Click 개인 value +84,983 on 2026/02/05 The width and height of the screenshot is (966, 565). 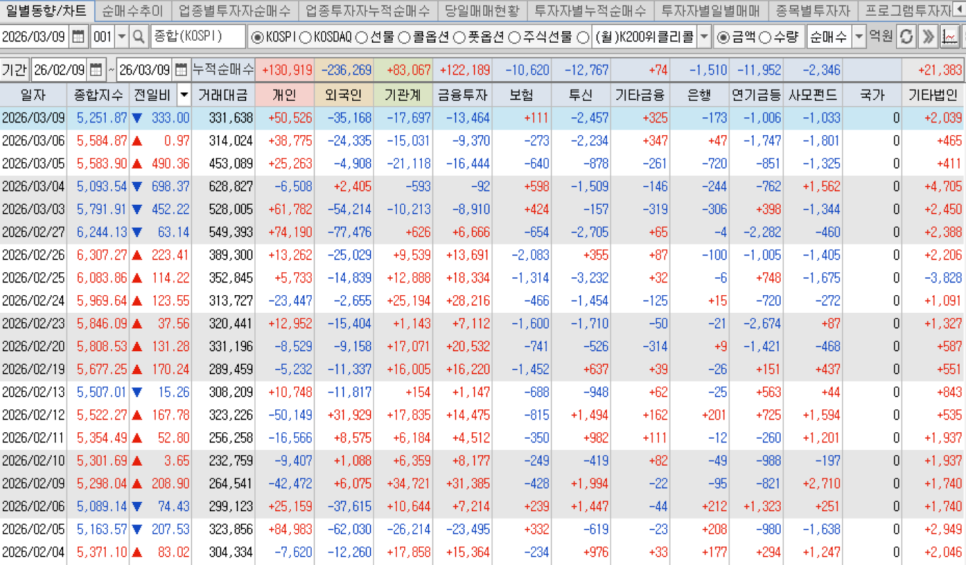click(290, 529)
